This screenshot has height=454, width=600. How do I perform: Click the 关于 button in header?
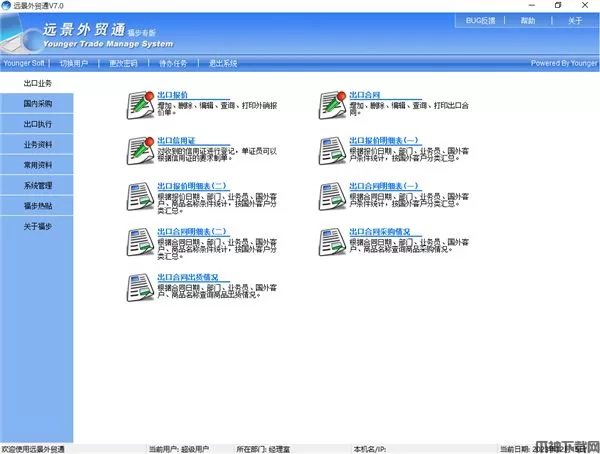575,21
